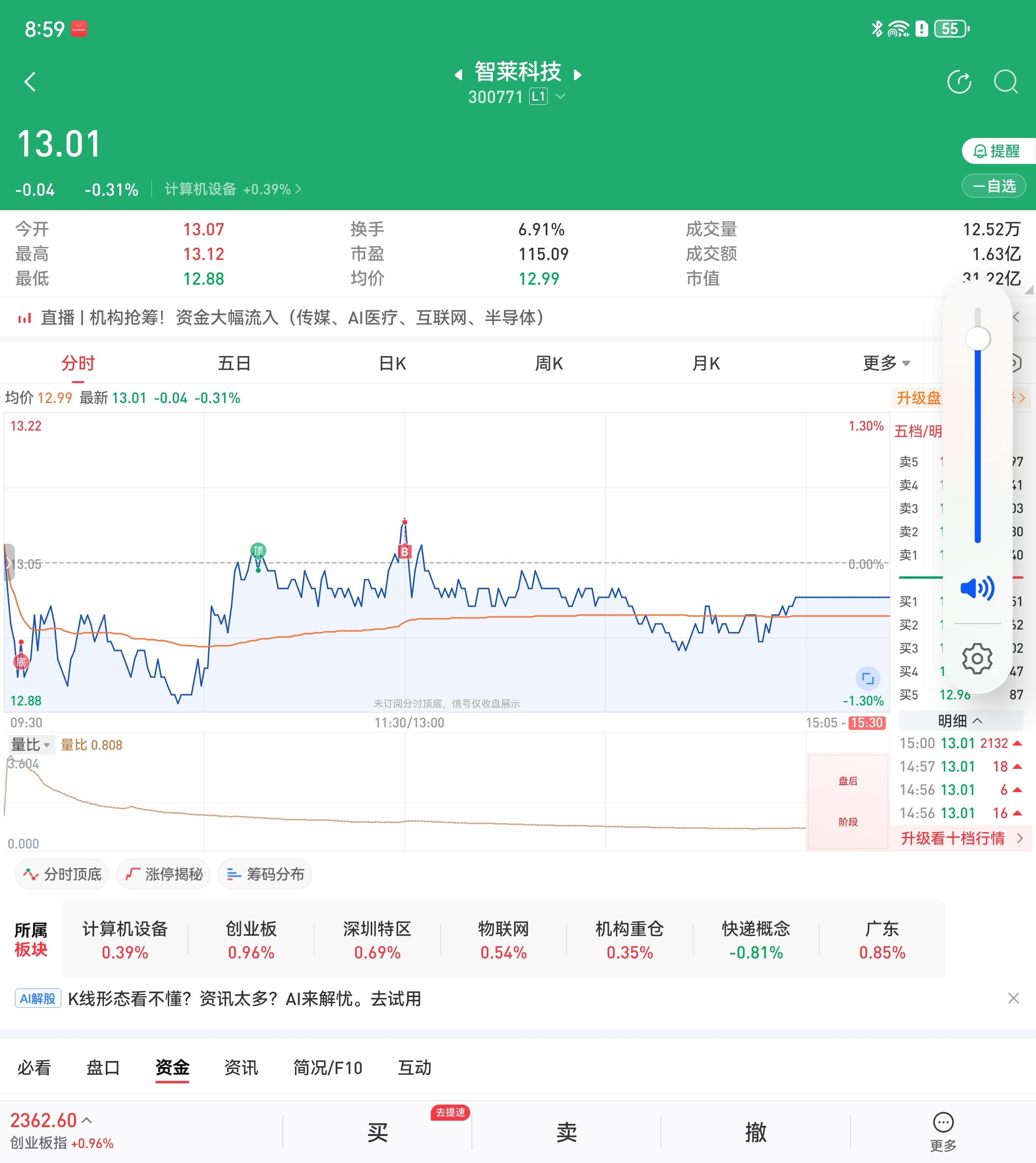Open 升级看十档行情 upgrade link
The width and height of the screenshot is (1036, 1163).
(961, 838)
